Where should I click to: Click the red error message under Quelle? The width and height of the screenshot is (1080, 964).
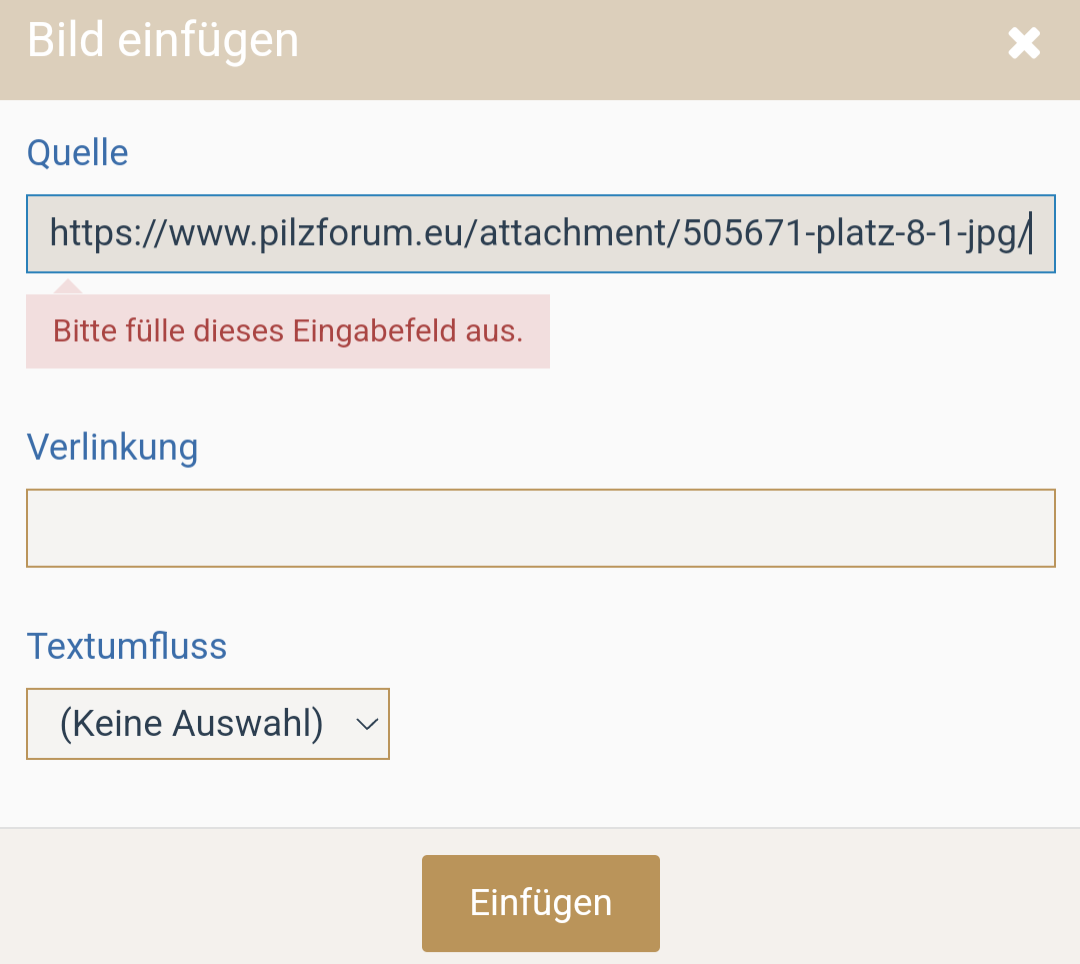288,331
